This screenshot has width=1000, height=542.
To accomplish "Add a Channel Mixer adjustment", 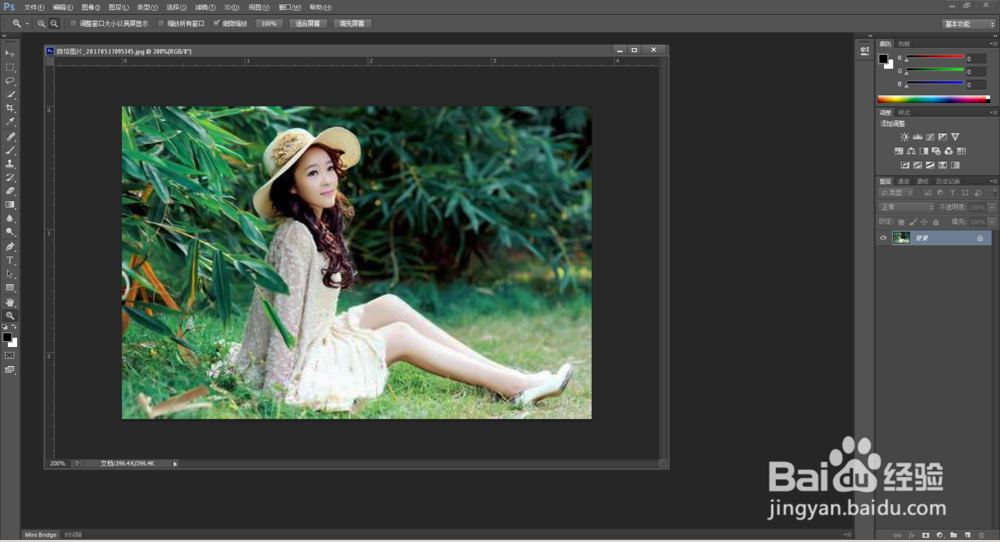I will (x=948, y=151).
